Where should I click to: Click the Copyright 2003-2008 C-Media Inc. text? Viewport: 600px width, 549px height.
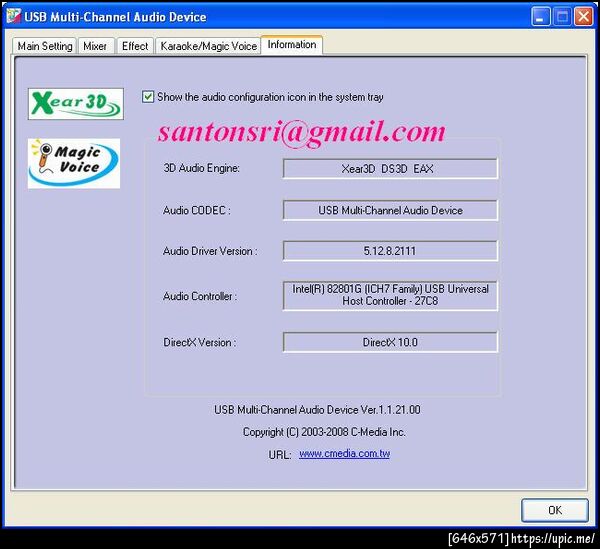coord(324,432)
